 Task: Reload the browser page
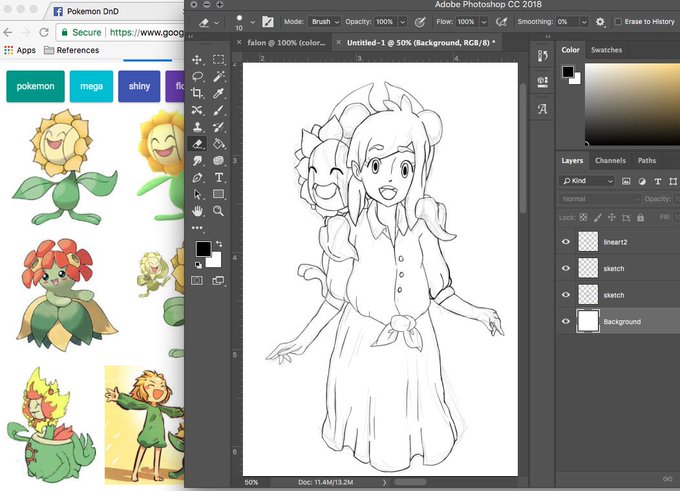point(44,32)
